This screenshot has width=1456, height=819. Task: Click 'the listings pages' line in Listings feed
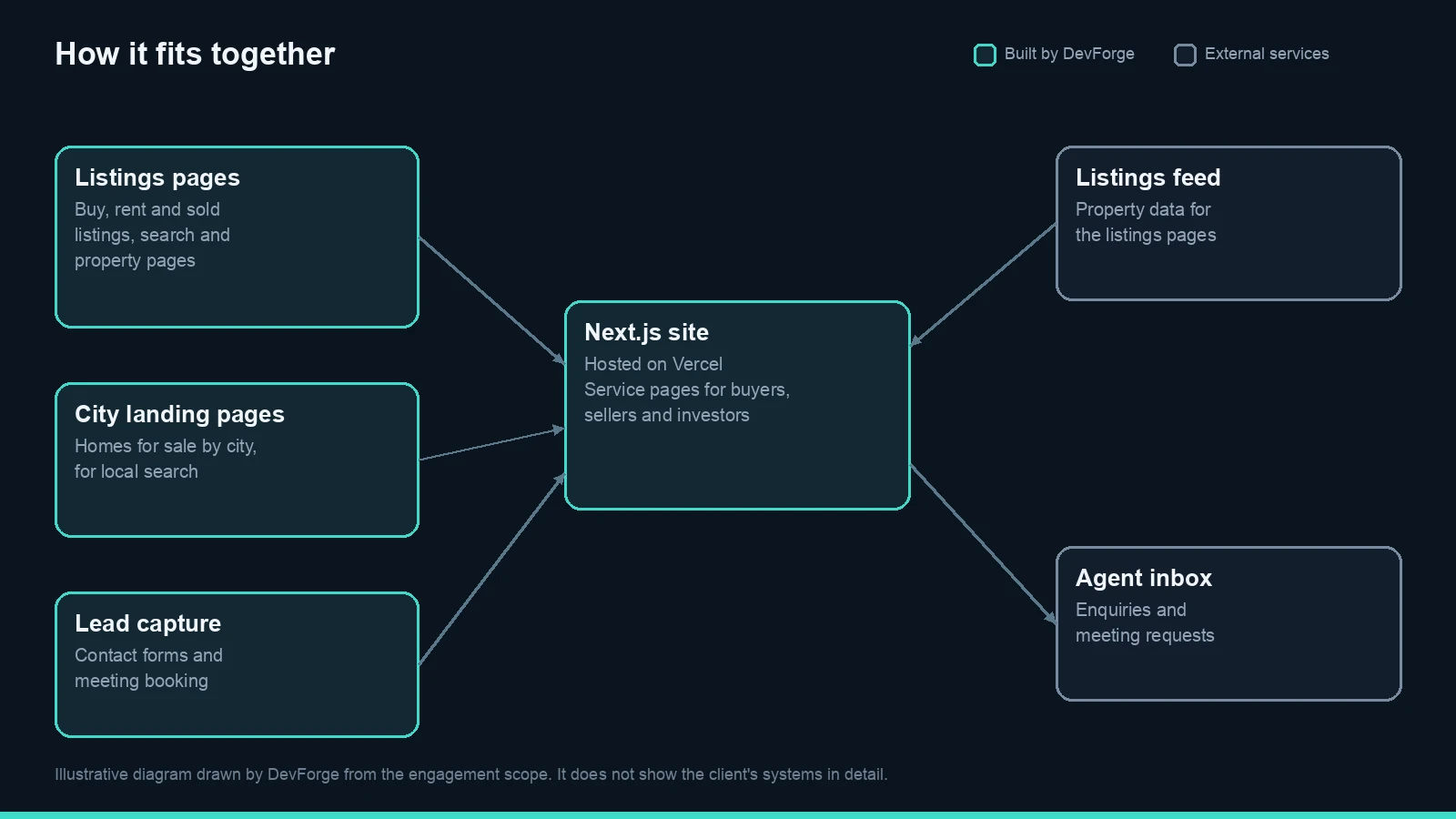tap(1146, 235)
